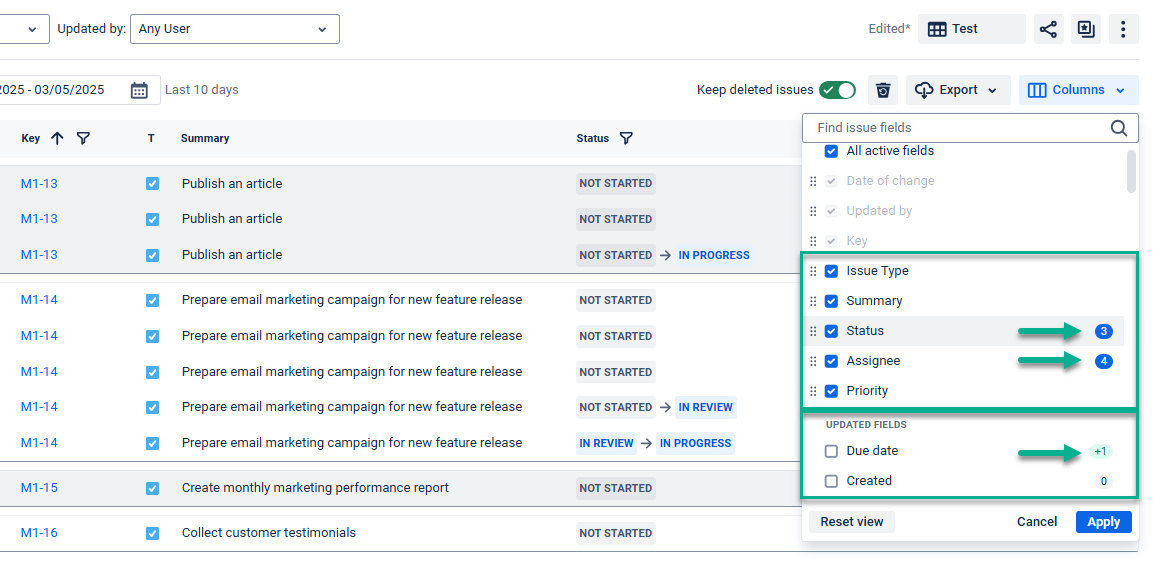Collapse the Columns dropdown panel
This screenshot has height=562, width=1153.
(x=1079, y=90)
